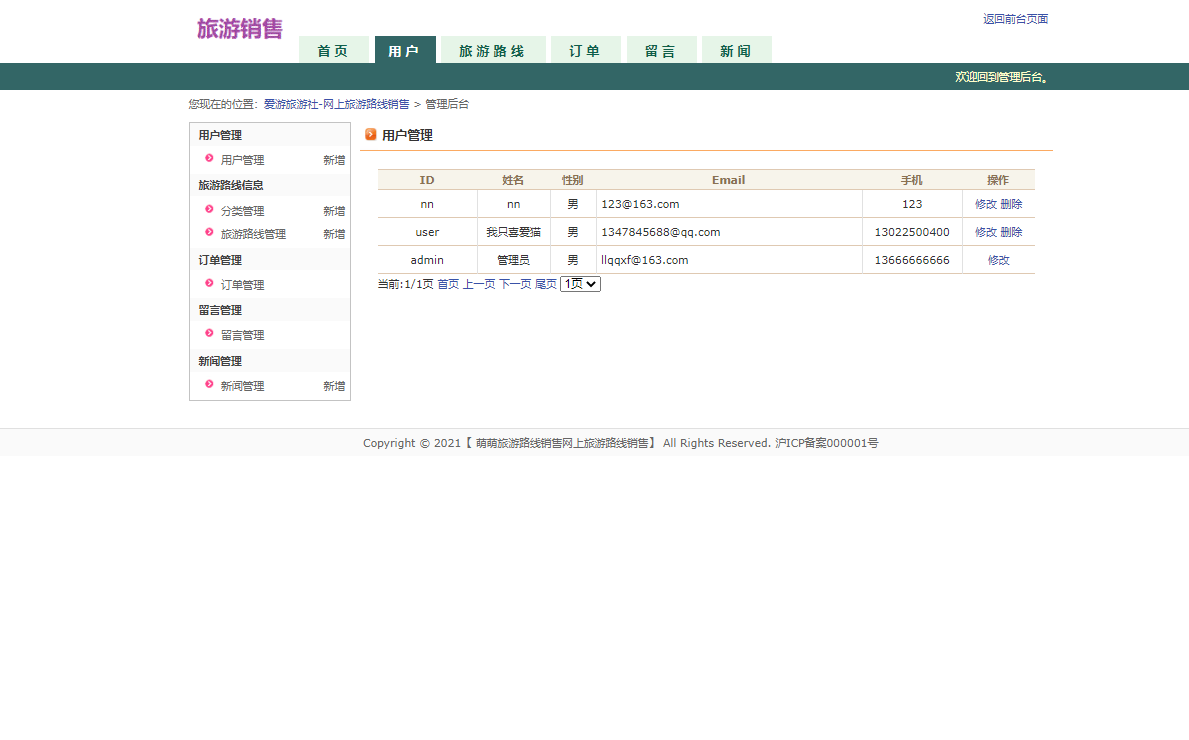Viewport: 1189px width, 740px height.
Task: Delete the user named 我只喜爱猫
Action: tap(1011, 232)
